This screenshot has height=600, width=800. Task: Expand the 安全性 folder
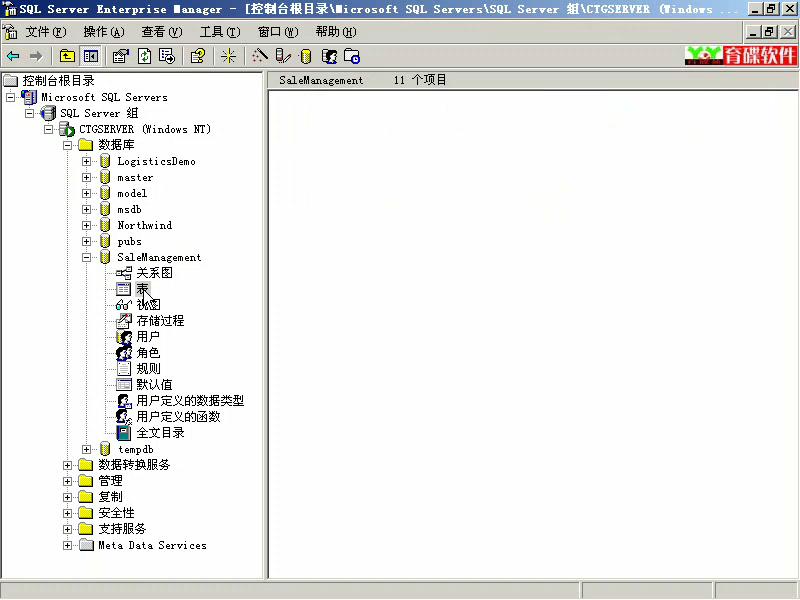tap(67, 513)
